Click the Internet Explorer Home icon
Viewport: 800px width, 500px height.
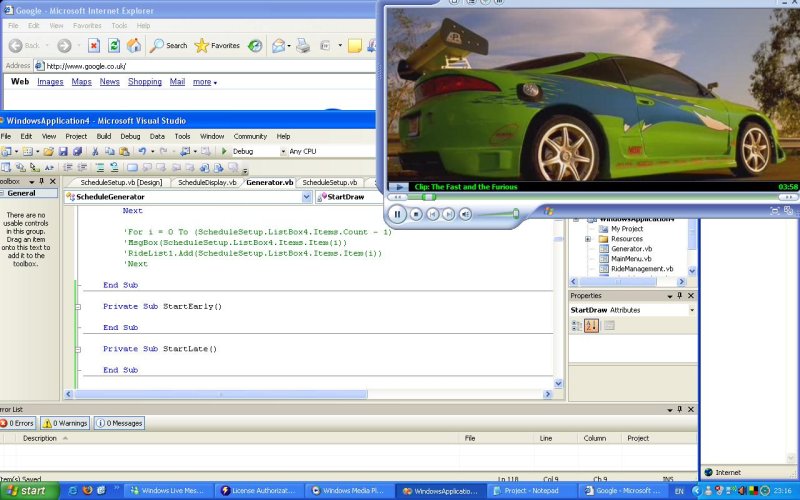(133, 45)
